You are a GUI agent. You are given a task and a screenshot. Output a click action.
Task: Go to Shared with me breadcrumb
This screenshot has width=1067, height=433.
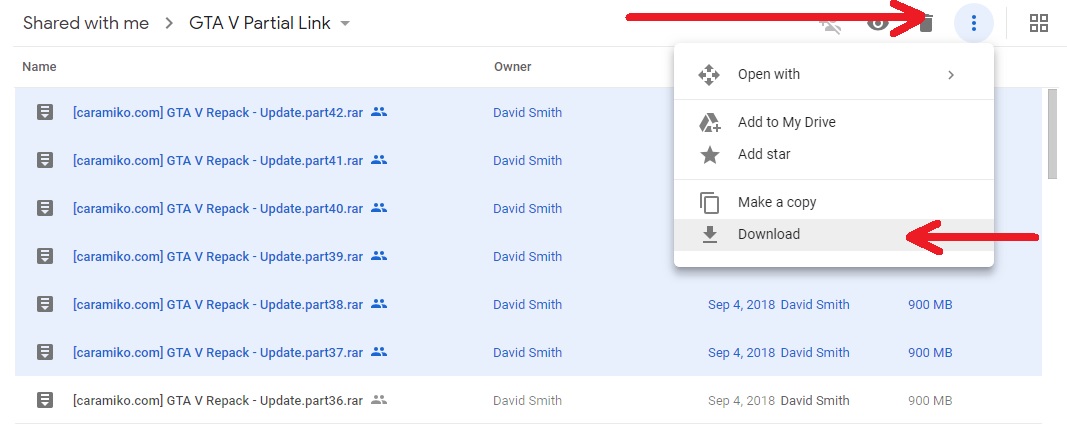86,23
